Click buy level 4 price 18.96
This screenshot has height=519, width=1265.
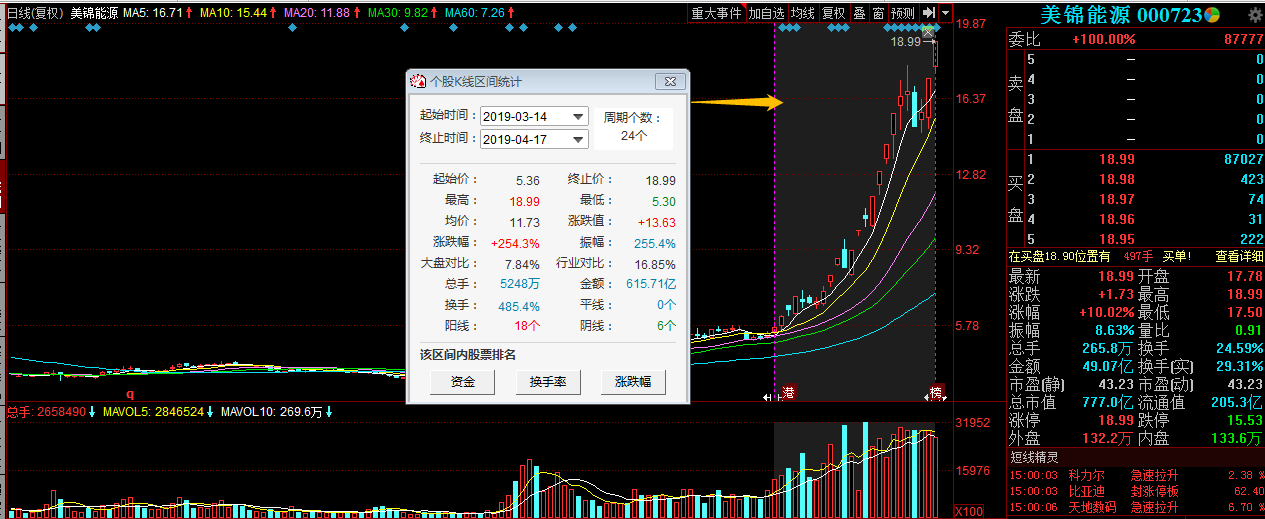coord(1116,219)
